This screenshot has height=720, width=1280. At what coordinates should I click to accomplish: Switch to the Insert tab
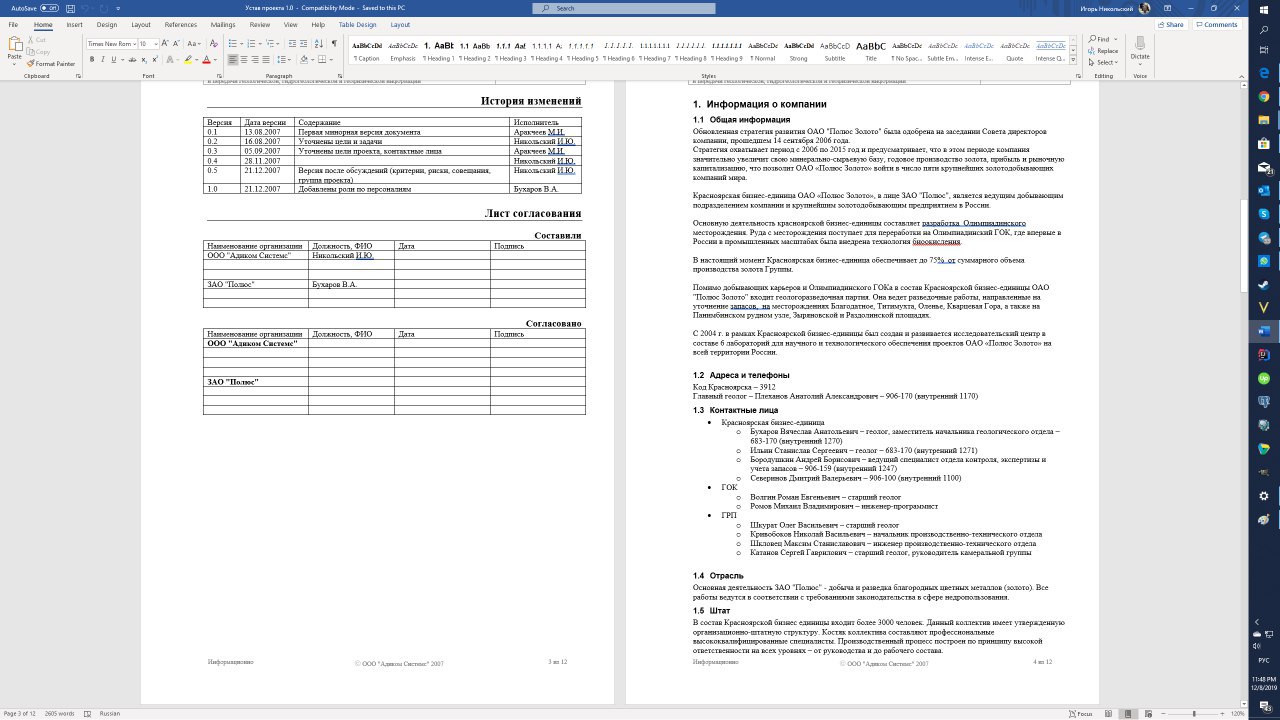tap(74, 24)
